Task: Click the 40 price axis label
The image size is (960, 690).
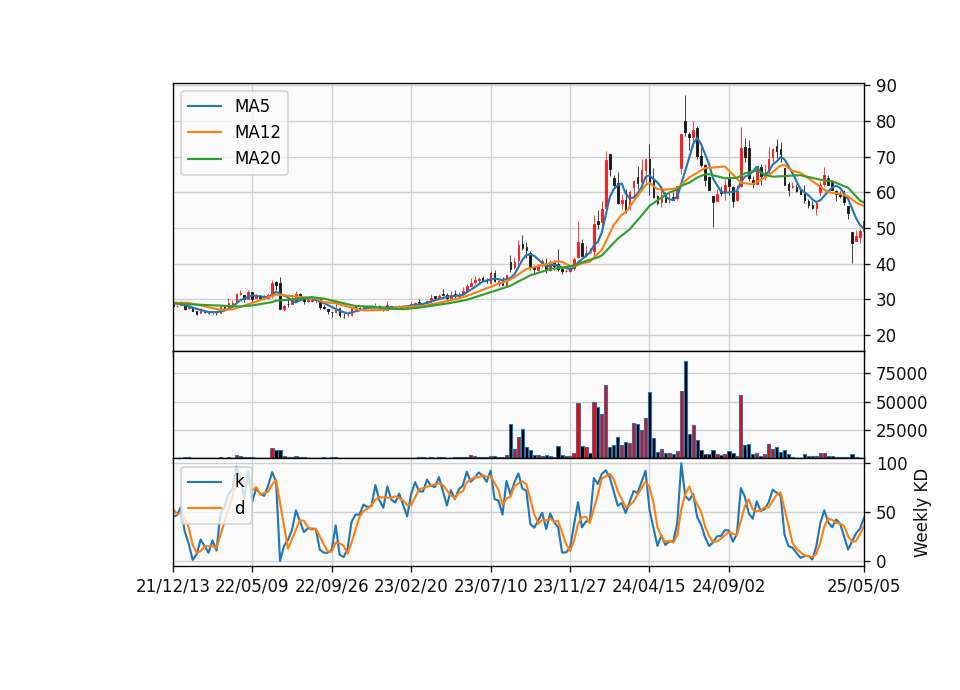Action: click(886, 265)
